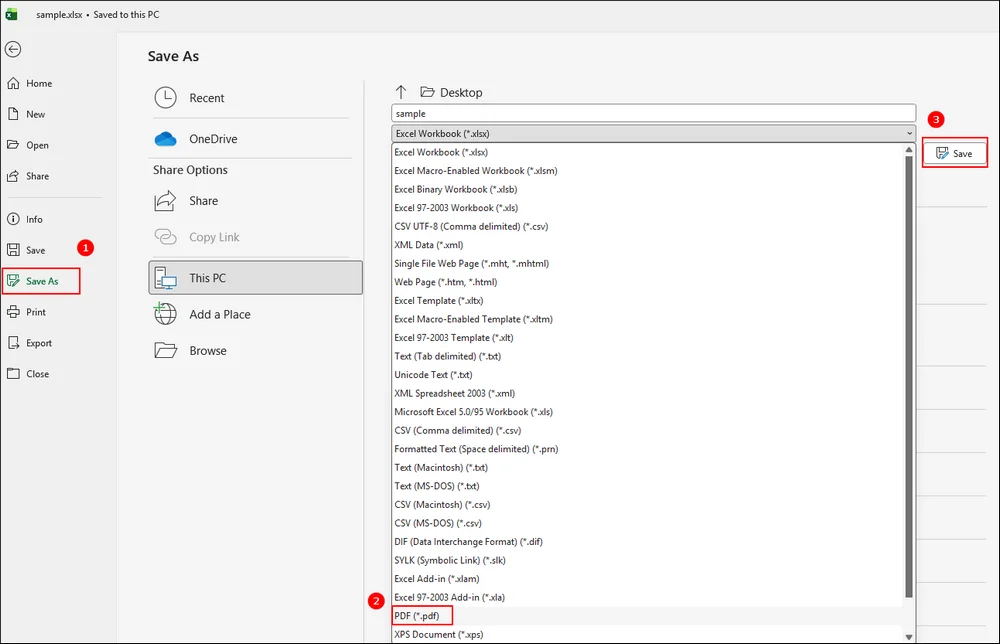Select CSV (Comma delimited) (*.csv)
Viewport: 1000px width, 644px height.
coord(649,430)
